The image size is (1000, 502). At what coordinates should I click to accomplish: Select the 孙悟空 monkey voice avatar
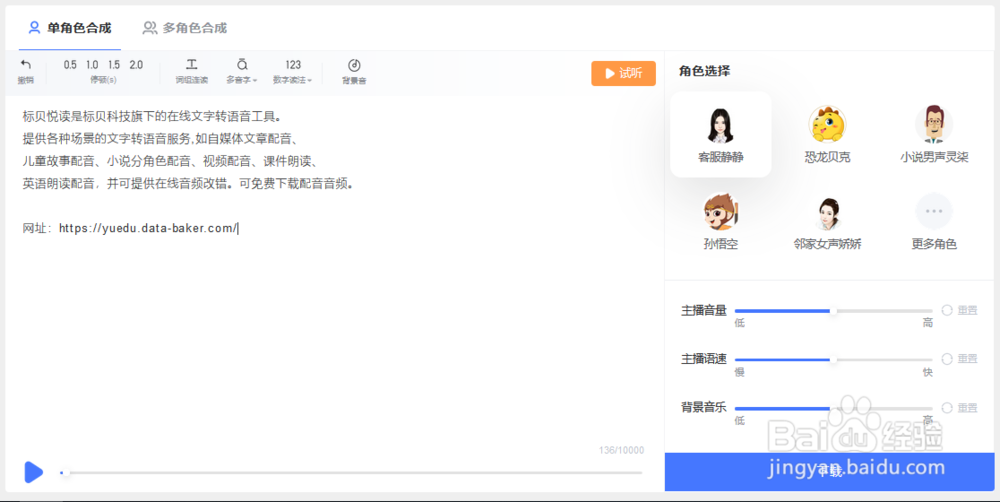click(x=721, y=212)
